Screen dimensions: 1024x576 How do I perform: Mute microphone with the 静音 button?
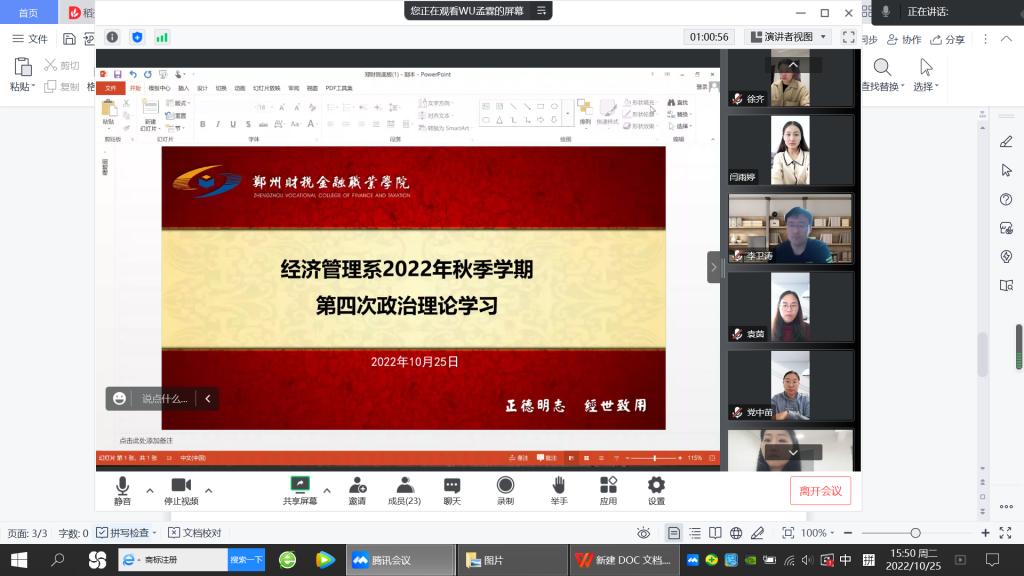coord(122,490)
